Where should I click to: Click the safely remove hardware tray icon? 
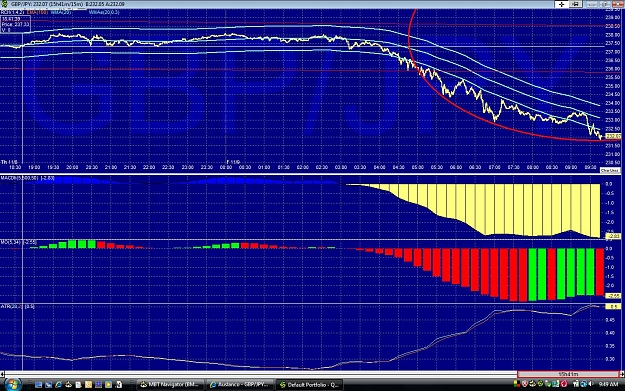(x=548, y=384)
